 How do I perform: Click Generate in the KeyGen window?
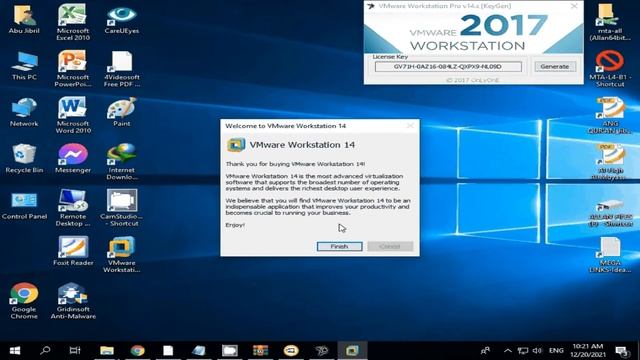tap(555, 67)
